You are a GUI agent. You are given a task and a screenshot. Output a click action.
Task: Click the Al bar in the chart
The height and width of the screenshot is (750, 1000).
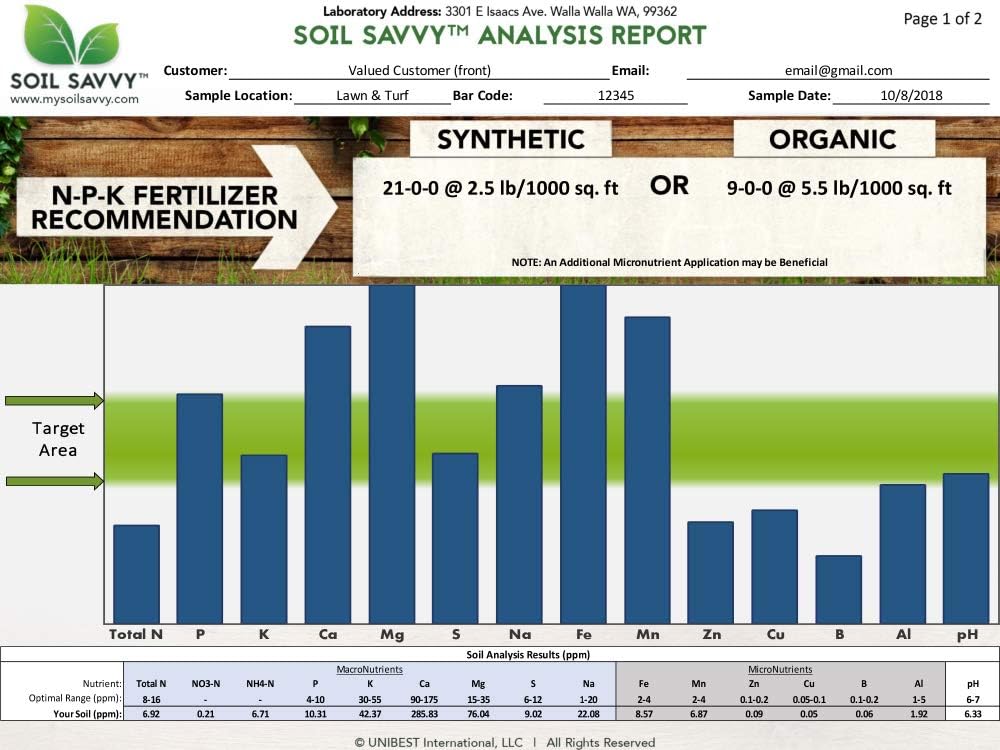[x=902, y=554]
